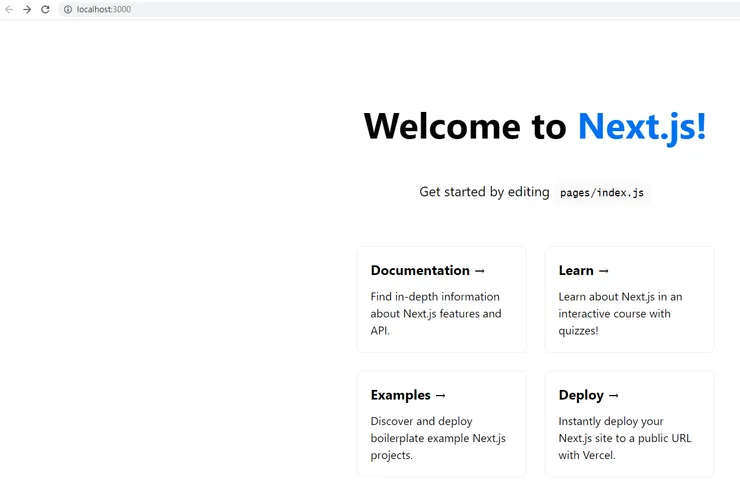Viewport: 740px width, 503px height.
Task: Open the Documentation card
Action: (442, 299)
